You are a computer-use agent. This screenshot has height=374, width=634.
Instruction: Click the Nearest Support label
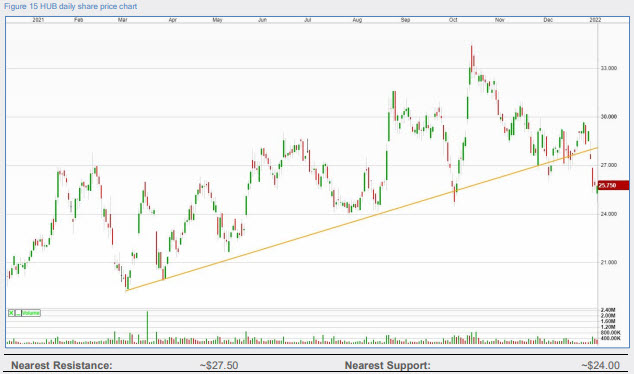[387, 366]
